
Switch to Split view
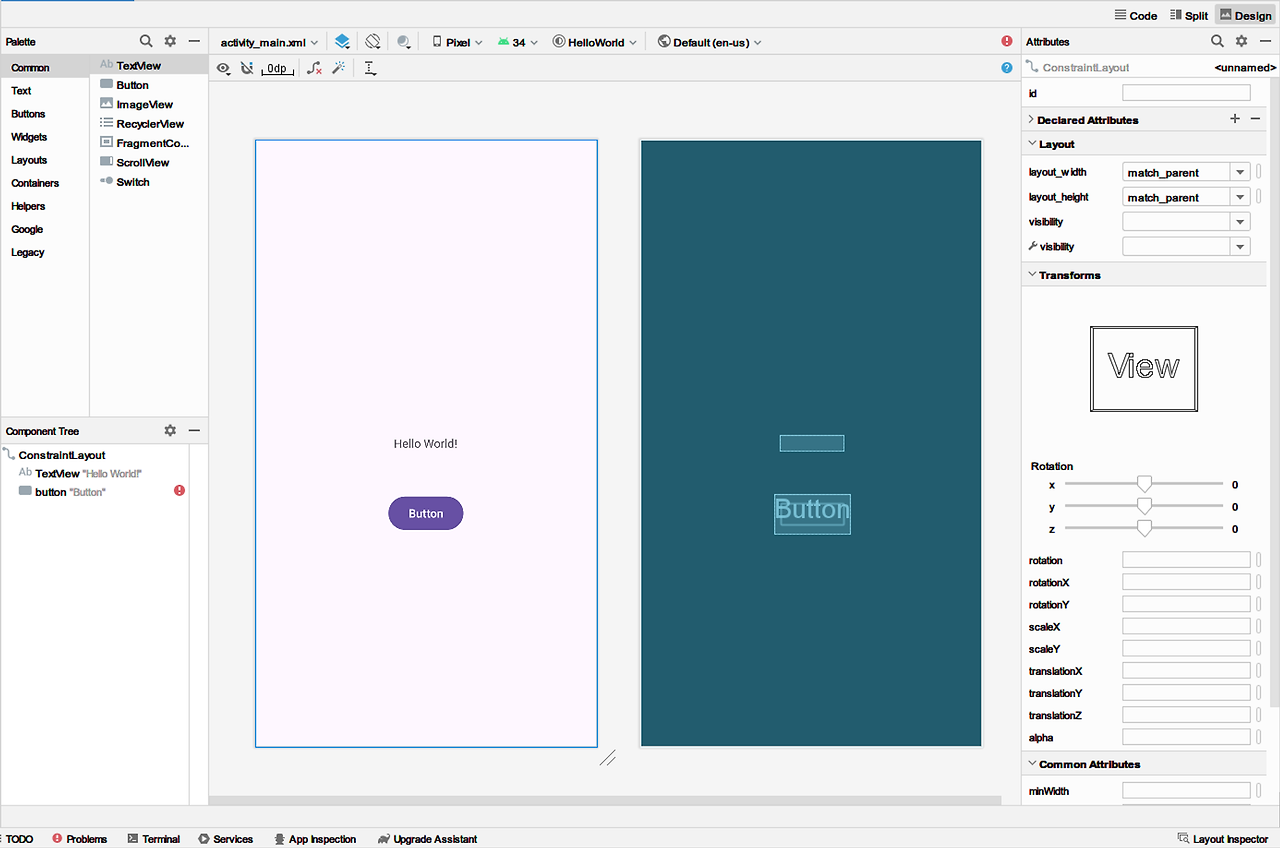coord(1189,15)
